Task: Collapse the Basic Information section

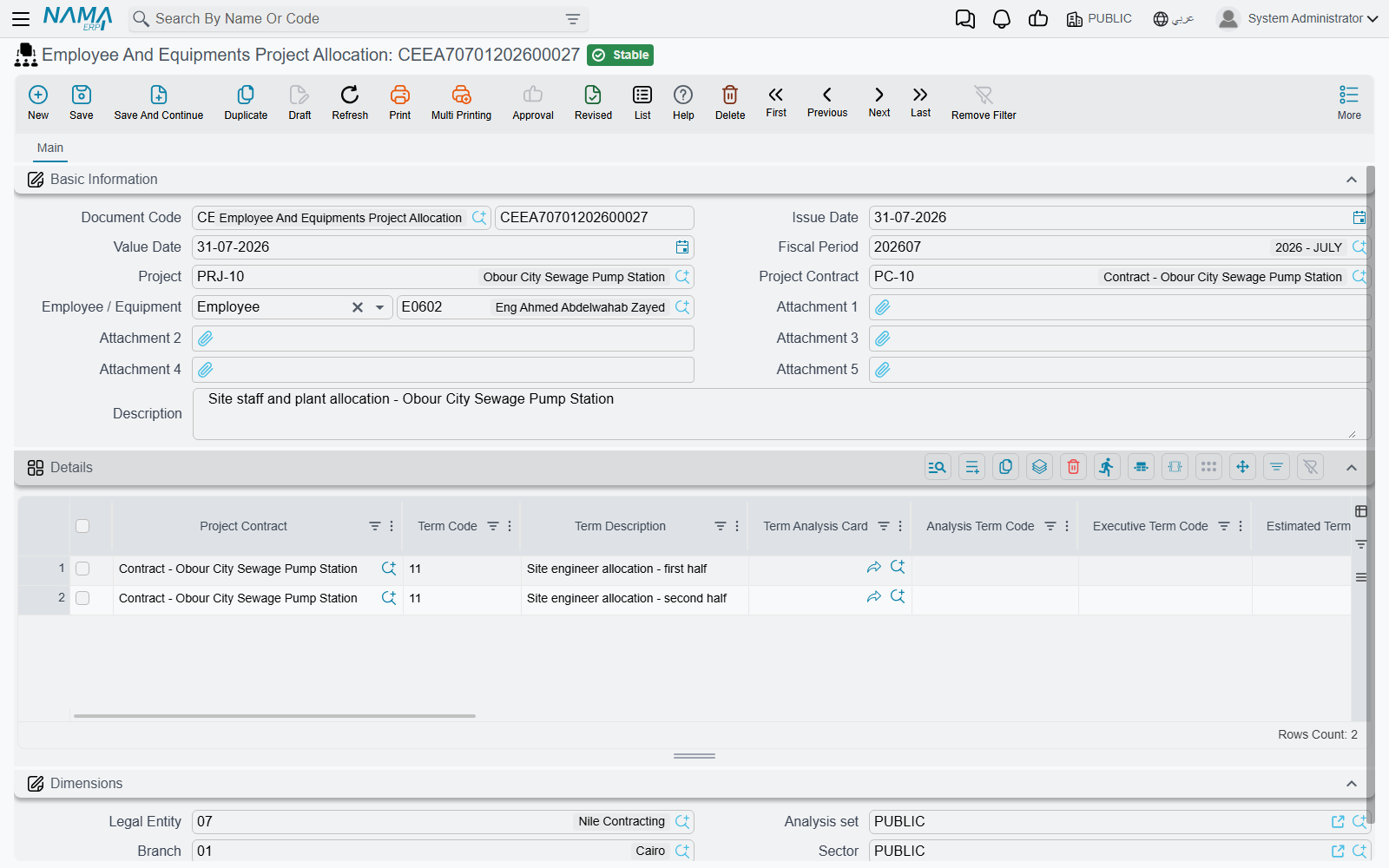Action: (x=1352, y=180)
